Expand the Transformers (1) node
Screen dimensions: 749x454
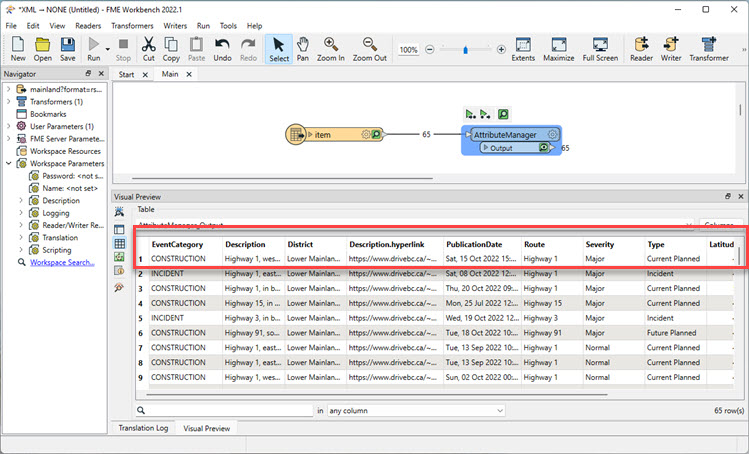(8, 102)
